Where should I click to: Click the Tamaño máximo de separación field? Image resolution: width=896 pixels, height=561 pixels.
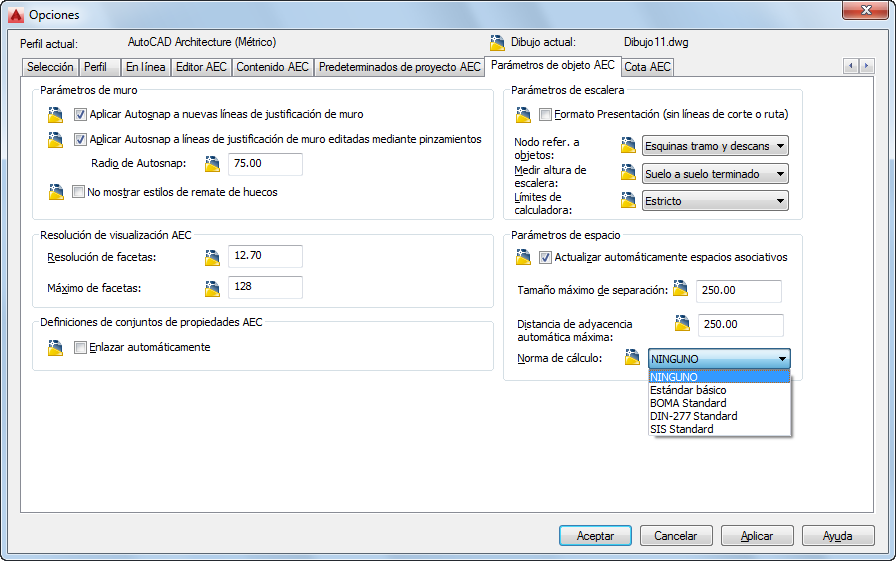[x=738, y=291]
